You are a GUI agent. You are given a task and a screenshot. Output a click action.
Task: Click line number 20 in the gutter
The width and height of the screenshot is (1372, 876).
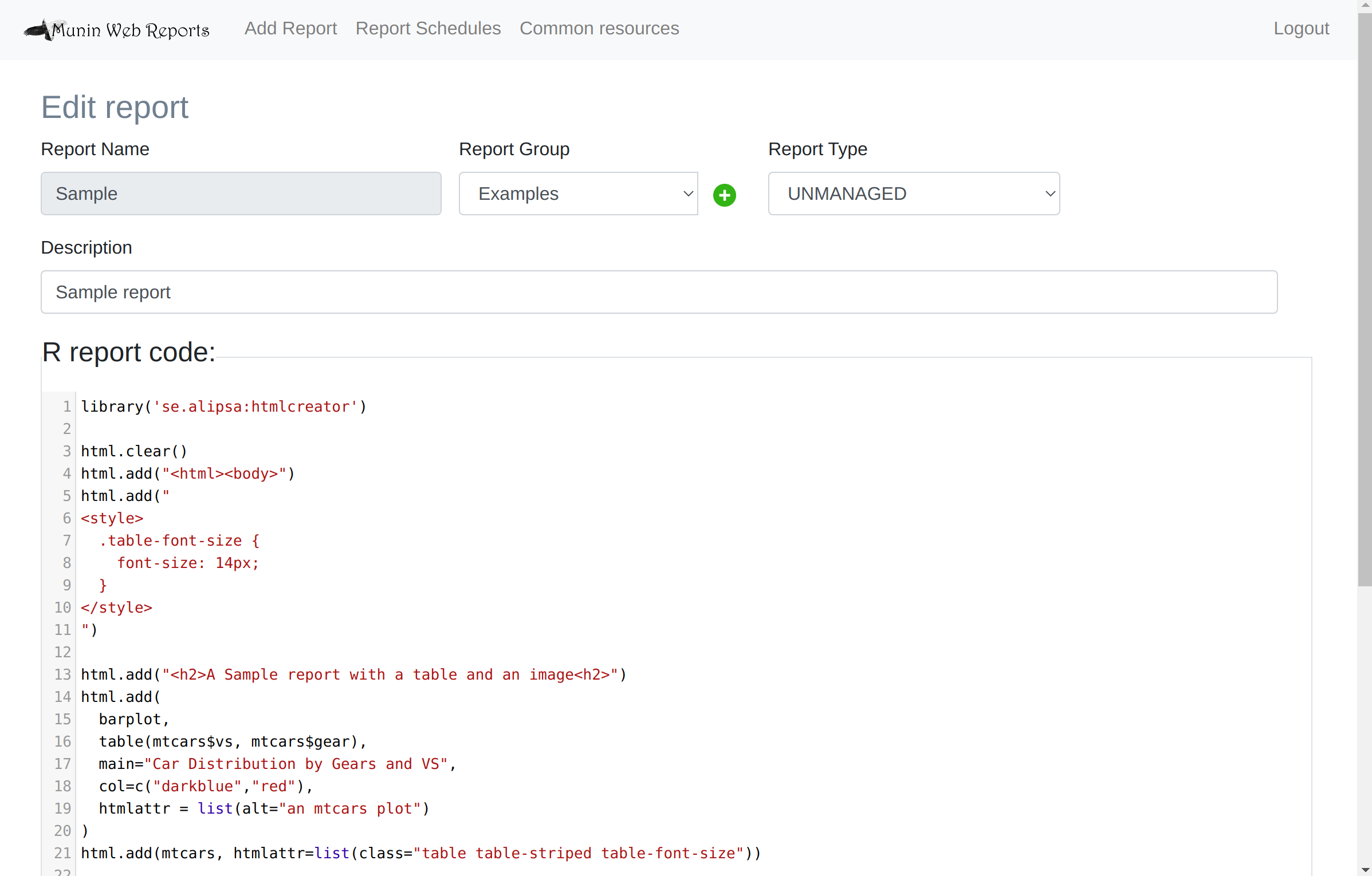(62, 831)
